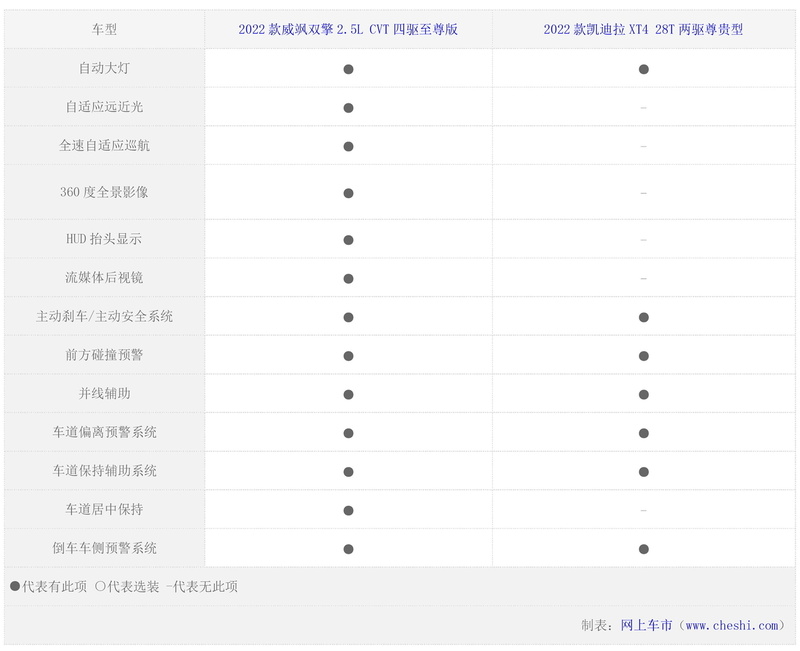Click 威飒 dot in 主动刹车/主动安全系统 row
Image resolution: width=800 pixels, height=651 pixels.
(348, 317)
